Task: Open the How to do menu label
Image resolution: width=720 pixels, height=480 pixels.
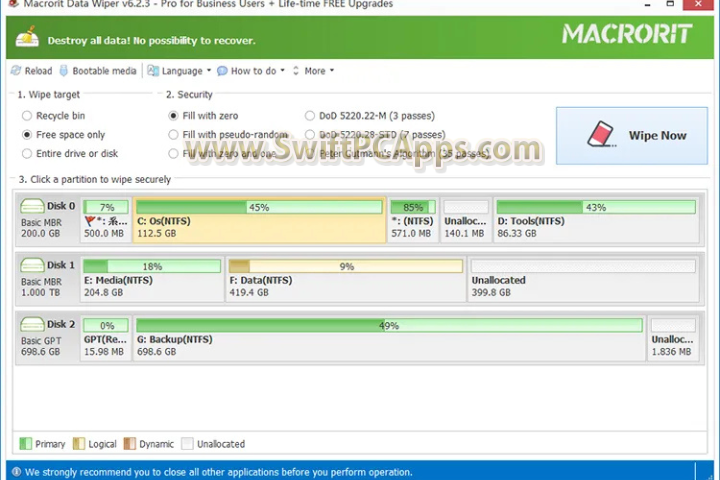Action: point(253,71)
